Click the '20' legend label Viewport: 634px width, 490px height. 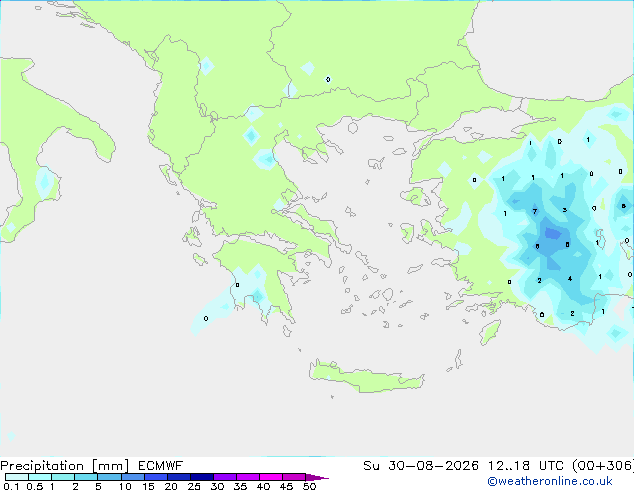click(171, 486)
